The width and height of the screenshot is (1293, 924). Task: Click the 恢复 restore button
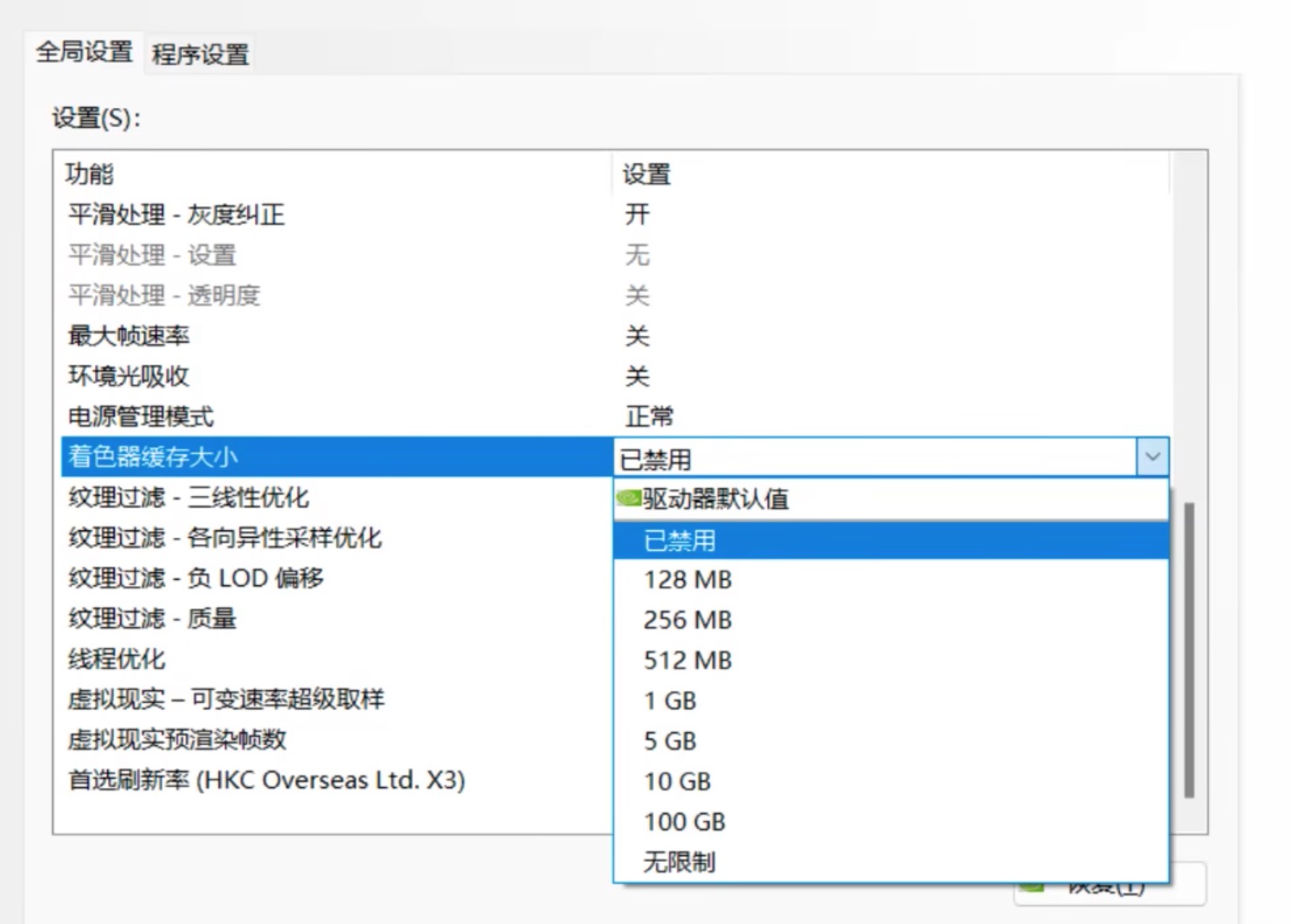(x=1110, y=886)
